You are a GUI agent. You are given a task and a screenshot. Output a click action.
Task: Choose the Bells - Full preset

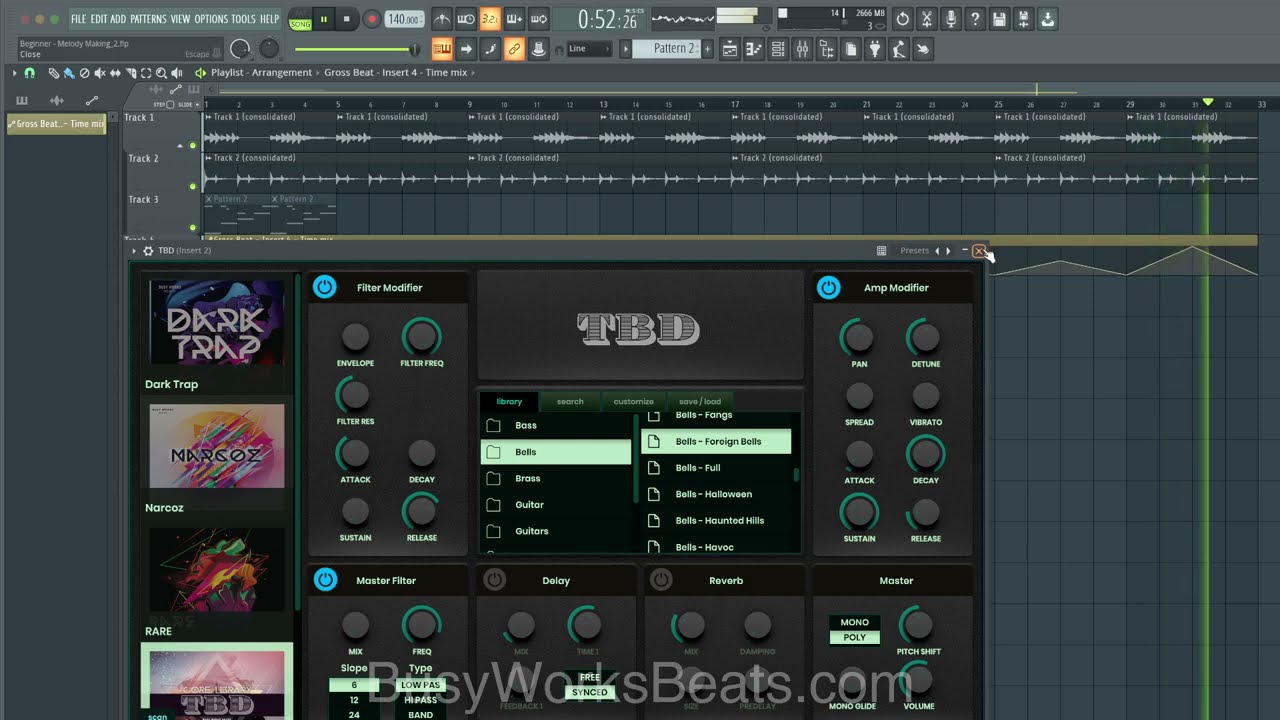point(716,467)
